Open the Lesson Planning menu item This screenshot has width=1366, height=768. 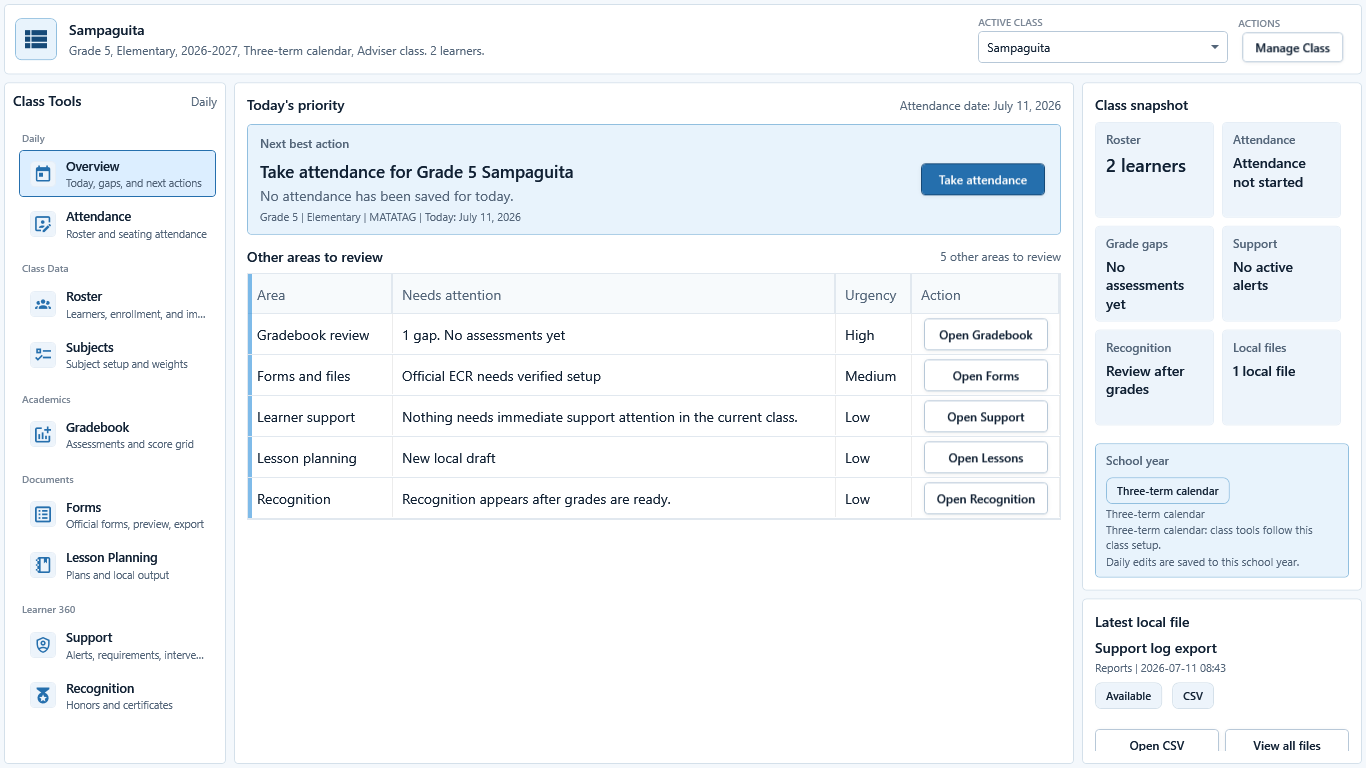click(x=117, y=565)
